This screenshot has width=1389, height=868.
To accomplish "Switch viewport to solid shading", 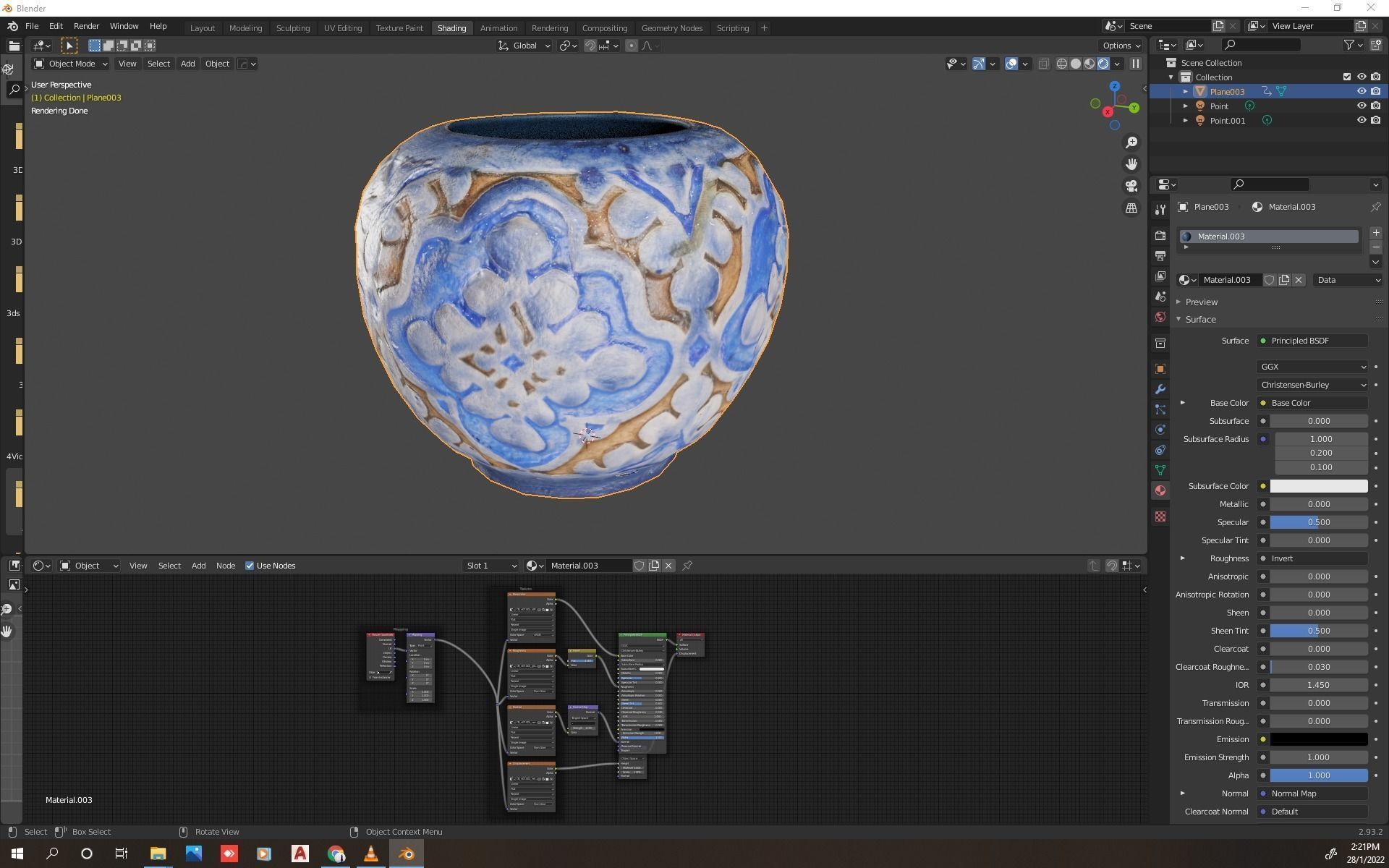I will coord(1076,64).
